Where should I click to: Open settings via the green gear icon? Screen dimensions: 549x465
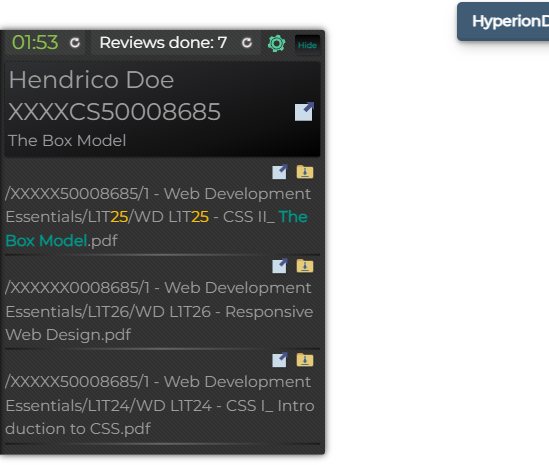[276, 43]
